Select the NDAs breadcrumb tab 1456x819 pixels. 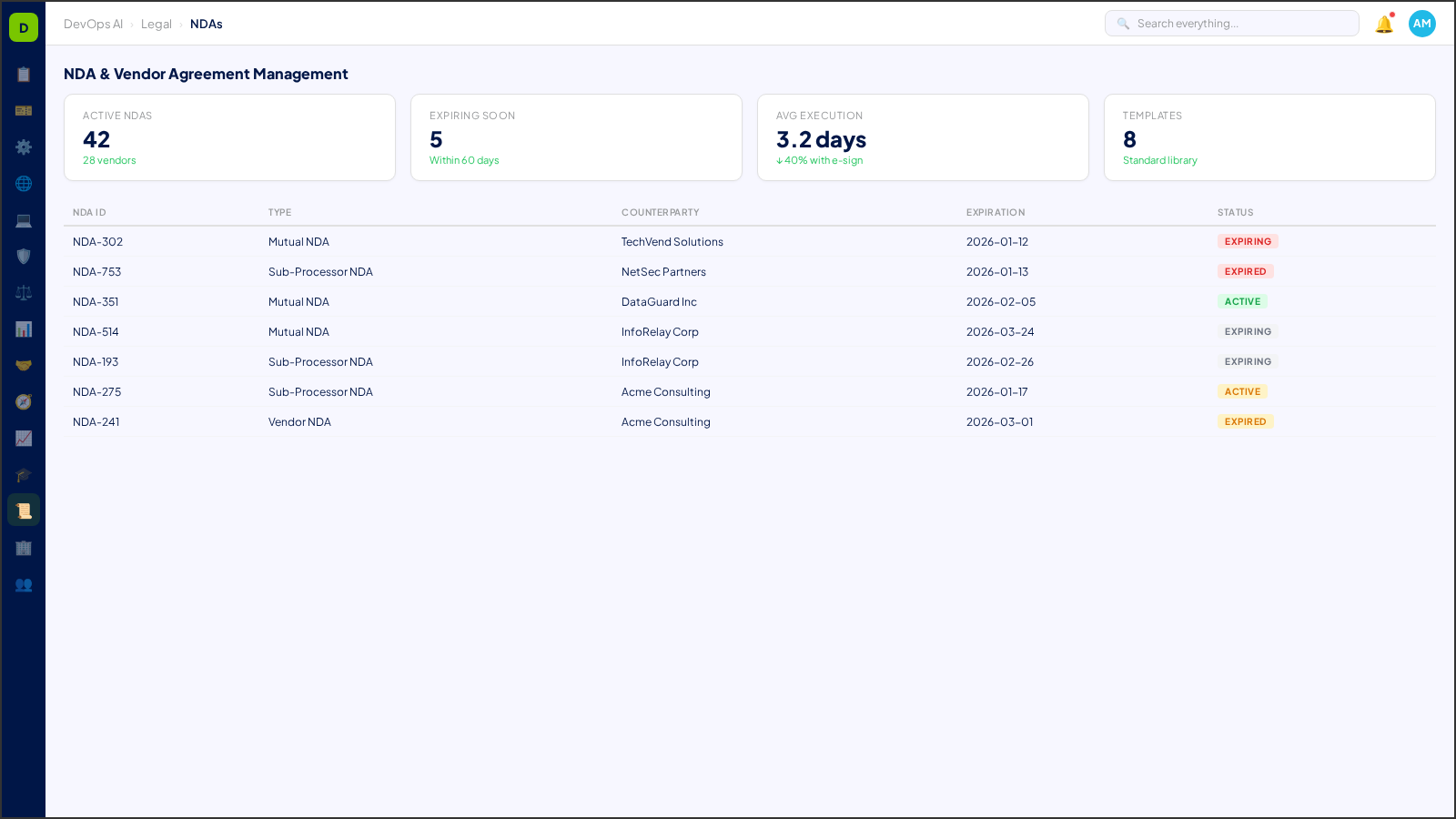207,24
